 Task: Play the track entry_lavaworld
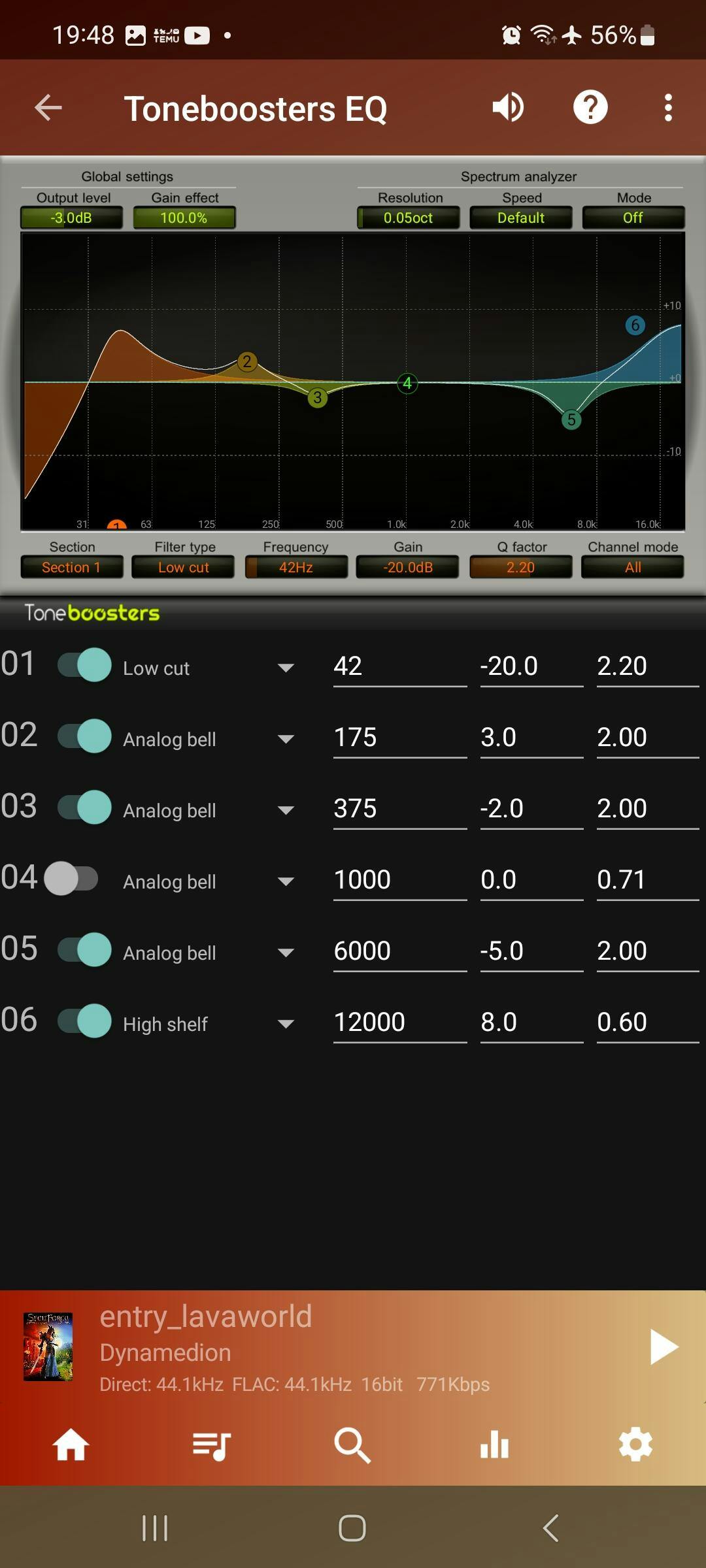click(664, 1347)
